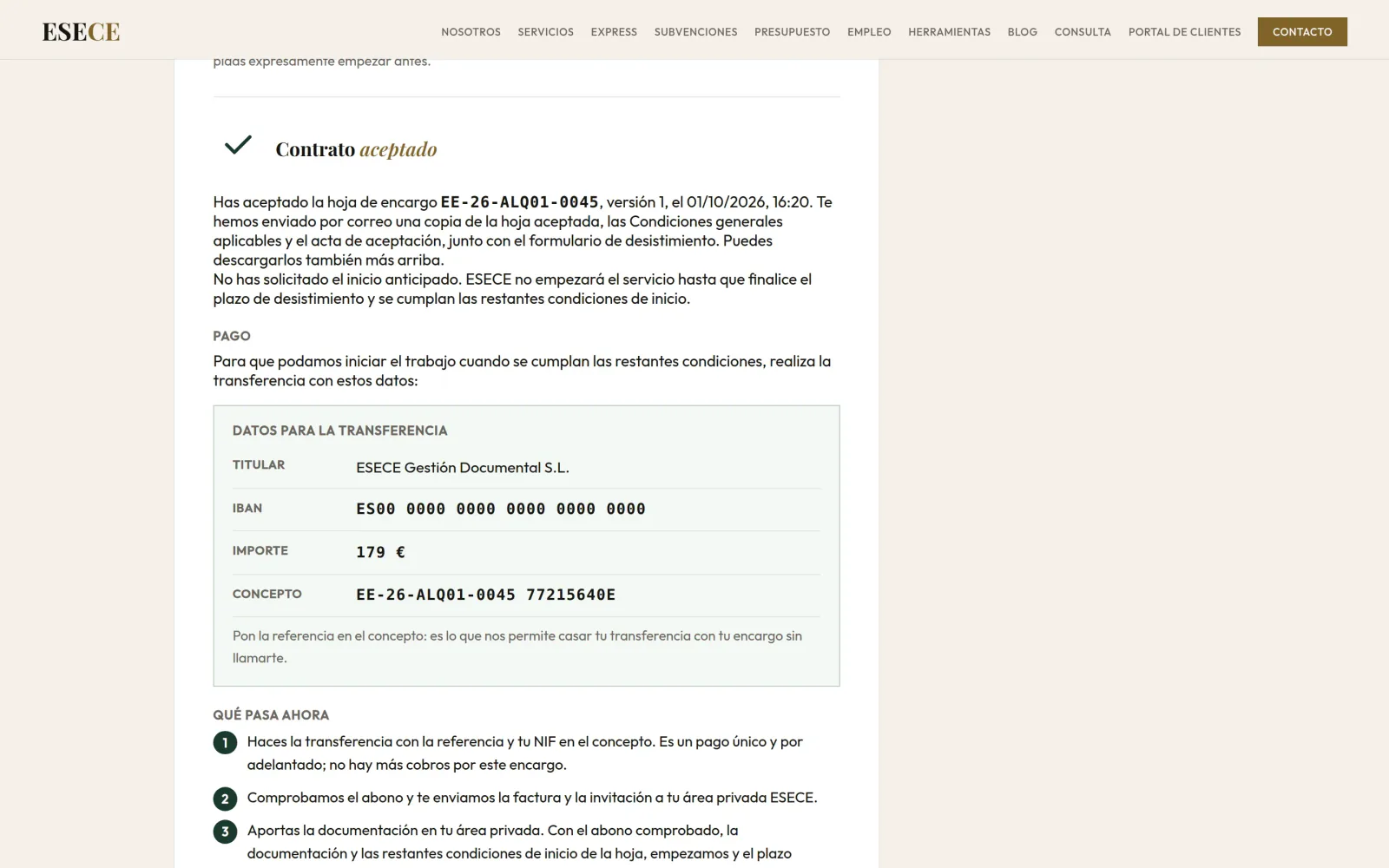Click the step 2 number badge
The height and width of the screenshot is (868, 1389).
225,799
